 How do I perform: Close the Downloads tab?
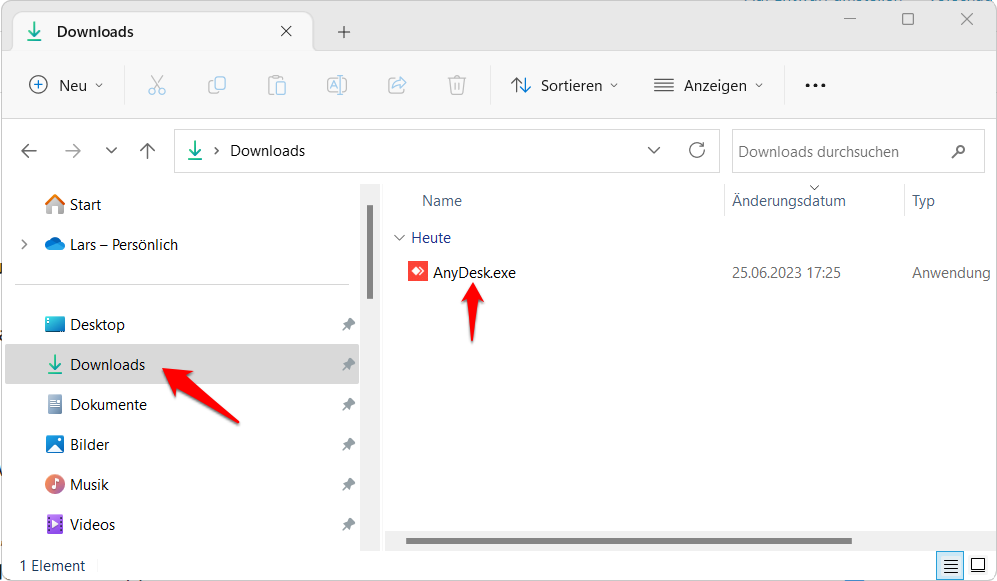(x=286, y=31)
